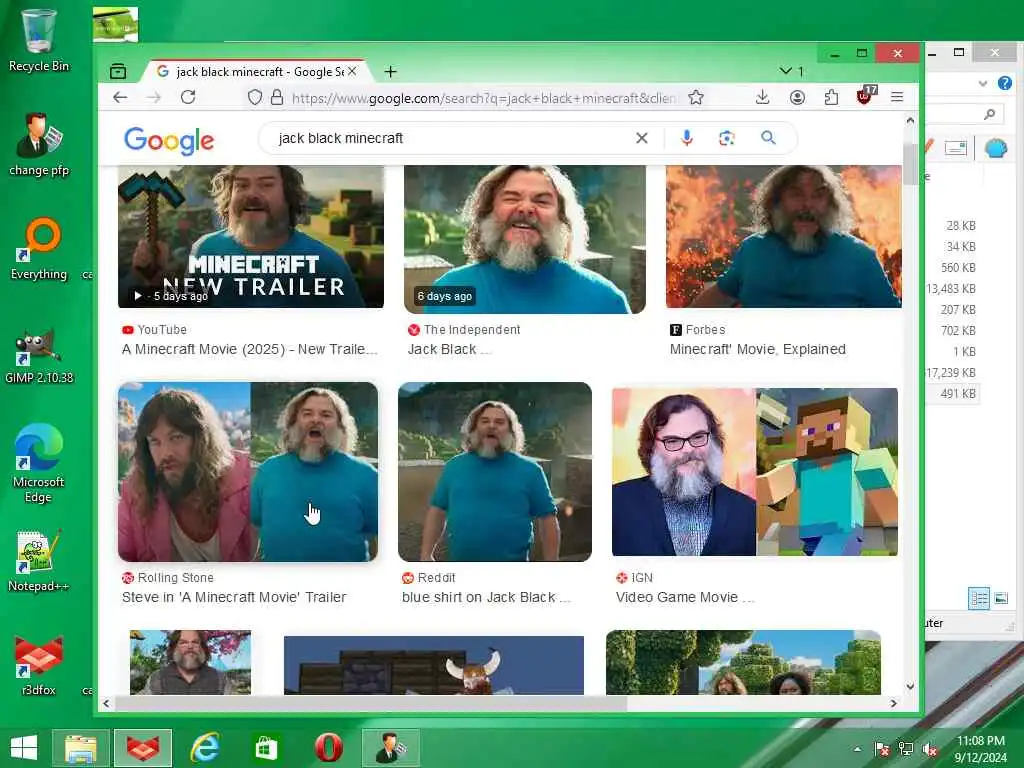Screen dimensions: 1024x768
Task: Open Notepad++ desktop shortcut
Action: click(39, 561)
